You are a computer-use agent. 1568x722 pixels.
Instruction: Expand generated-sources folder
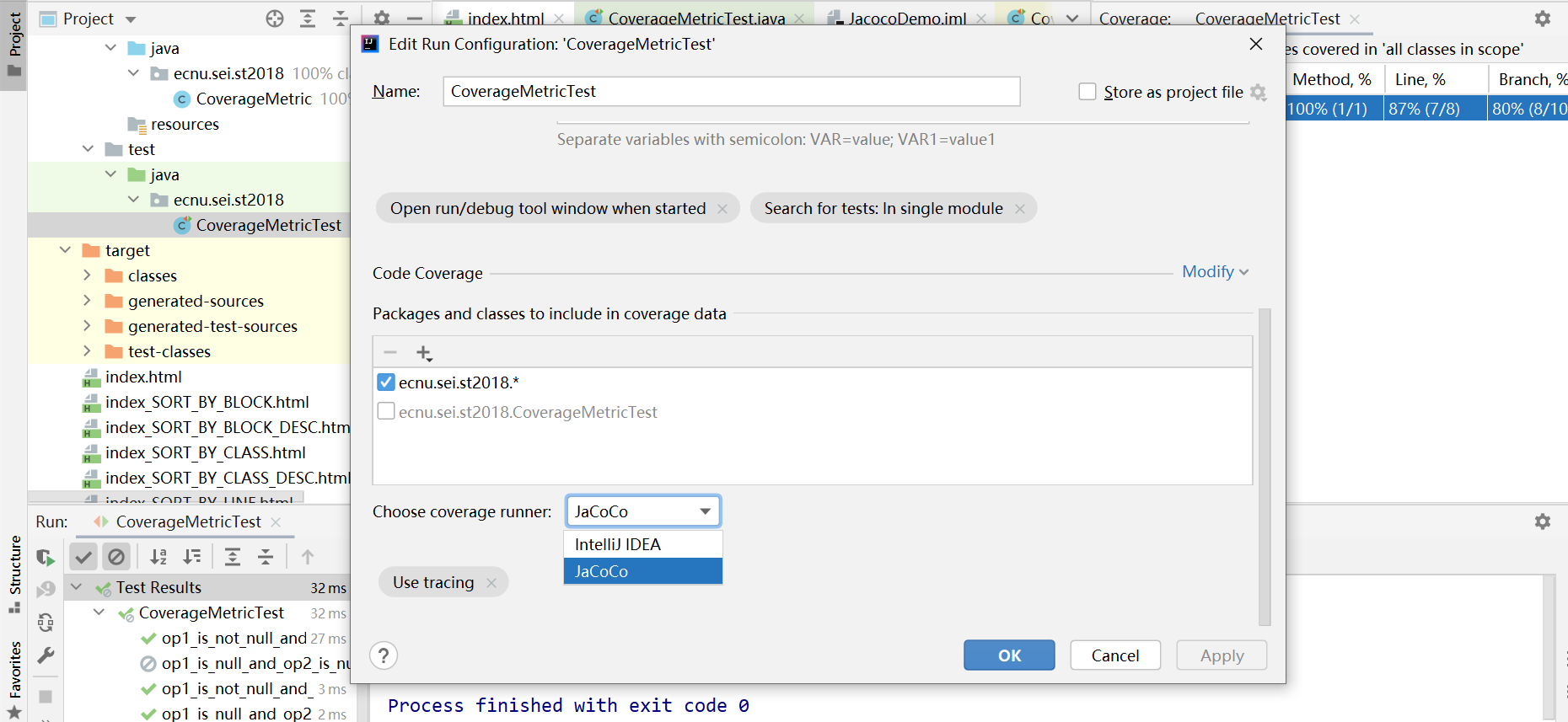(87, 301)
